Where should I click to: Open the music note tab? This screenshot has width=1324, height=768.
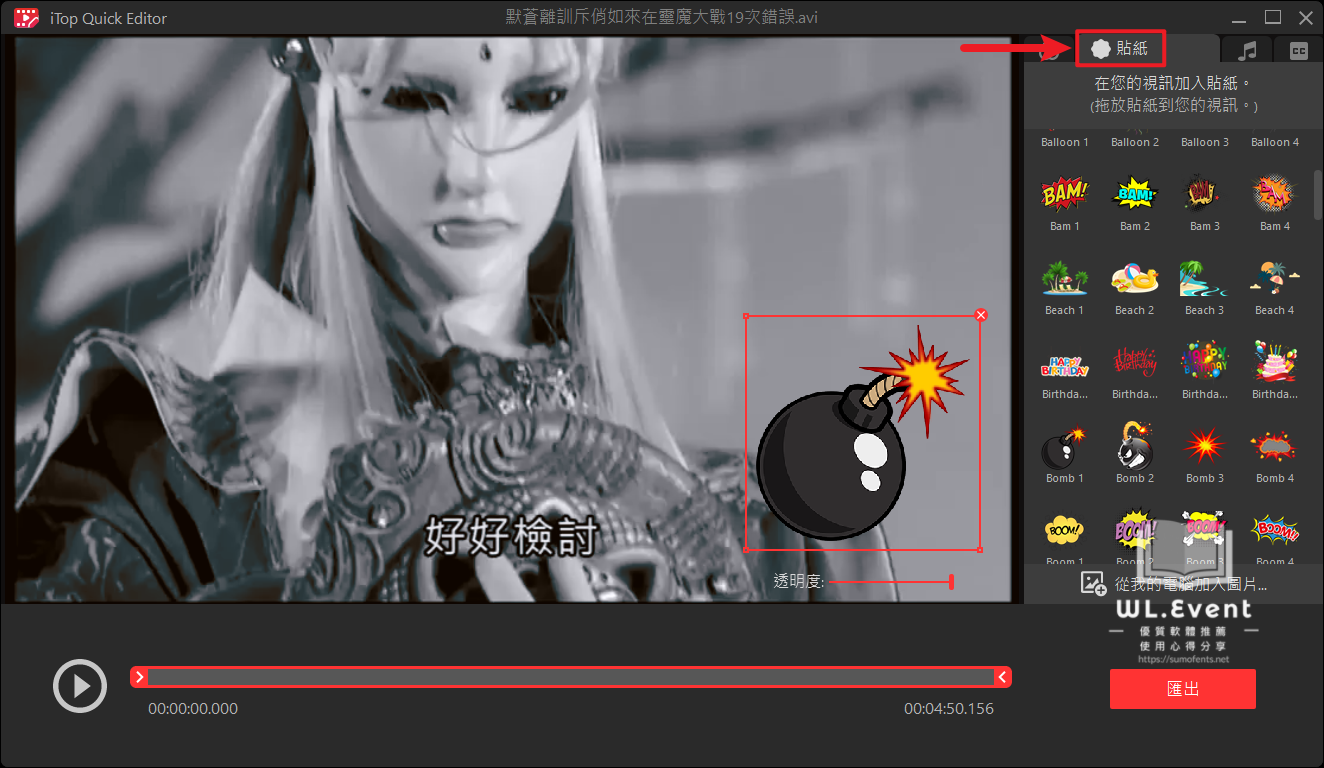pyautogui.click(x=1247, y=50)
